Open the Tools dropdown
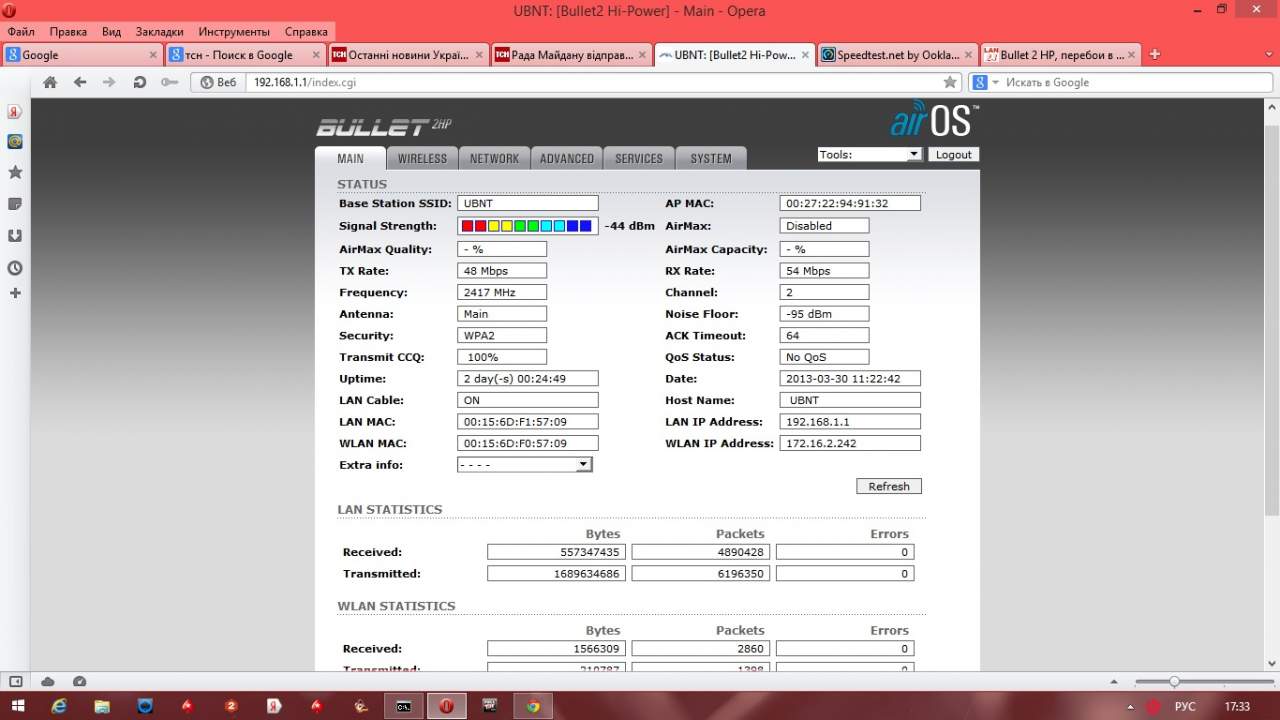Viewport: 1280px width, 720px height. [869, 155]
